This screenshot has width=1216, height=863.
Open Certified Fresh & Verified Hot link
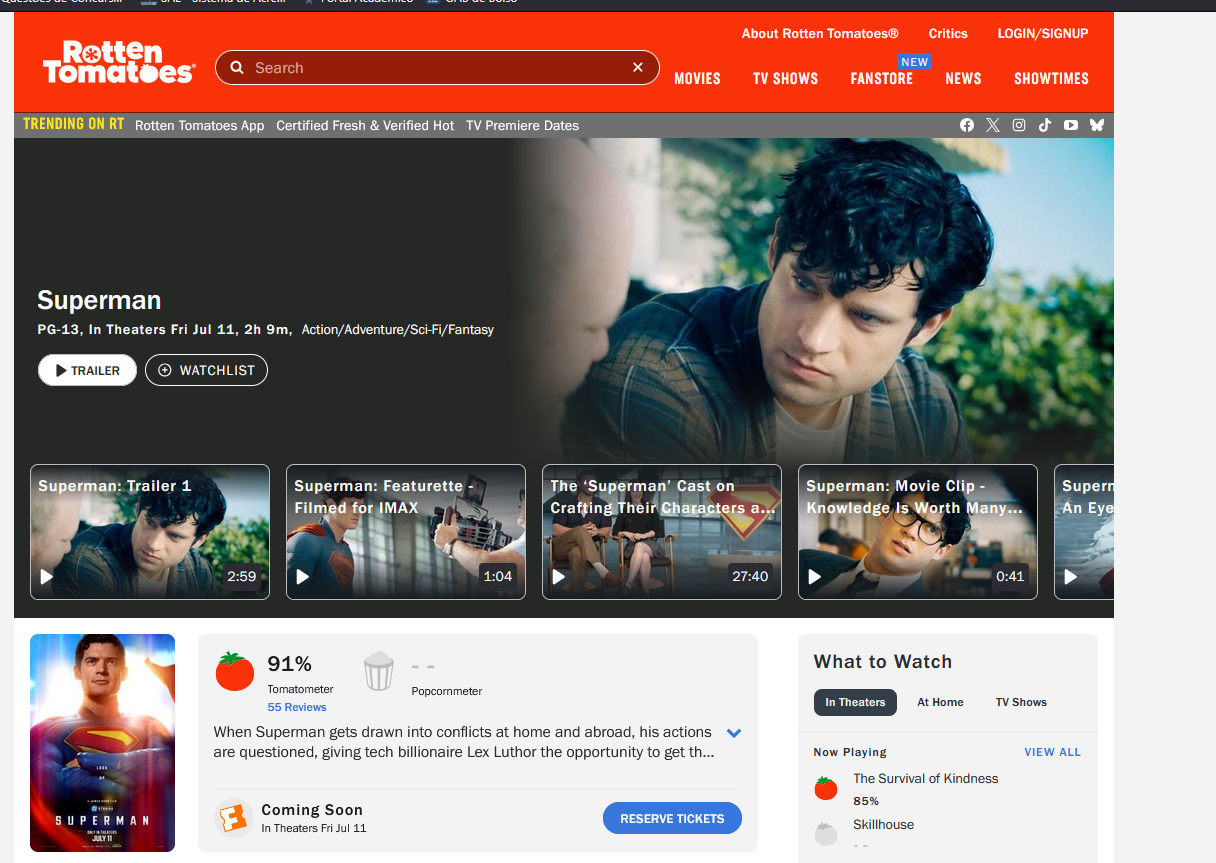[x=365, y=125]
